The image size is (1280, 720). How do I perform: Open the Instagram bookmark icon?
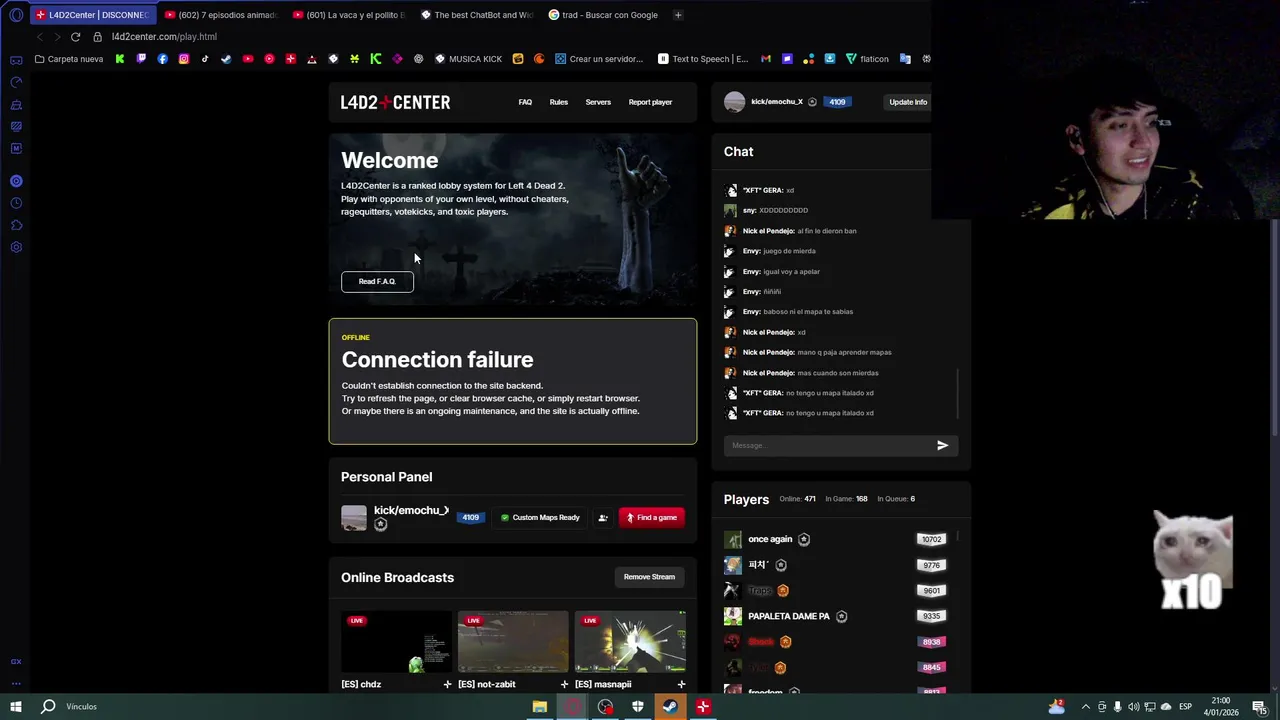point(184,59)
